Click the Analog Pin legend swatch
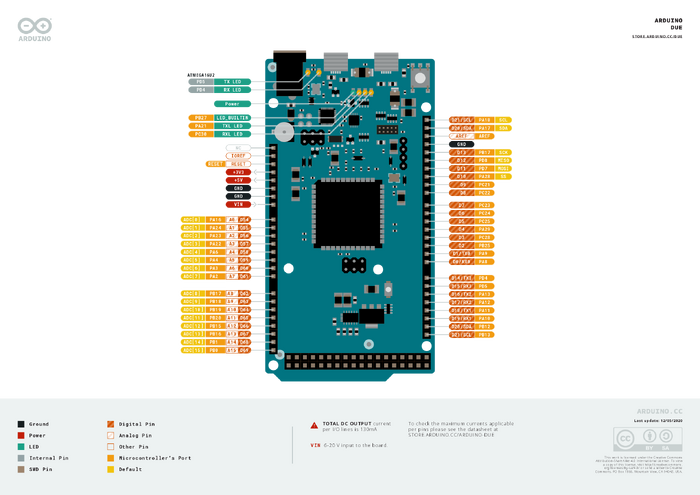Screen dimensions: 700x495 click(x=111, y=435)
